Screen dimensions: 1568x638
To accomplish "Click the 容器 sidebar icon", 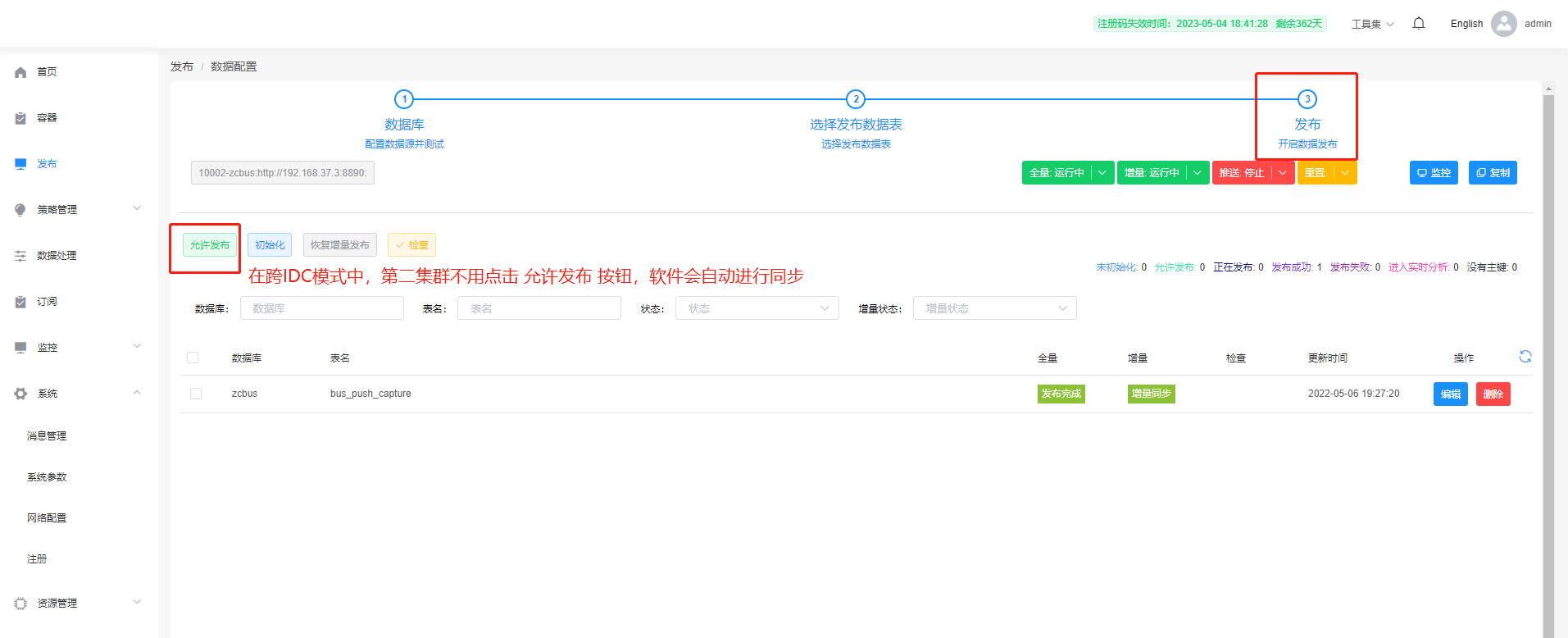I will 20,118.
